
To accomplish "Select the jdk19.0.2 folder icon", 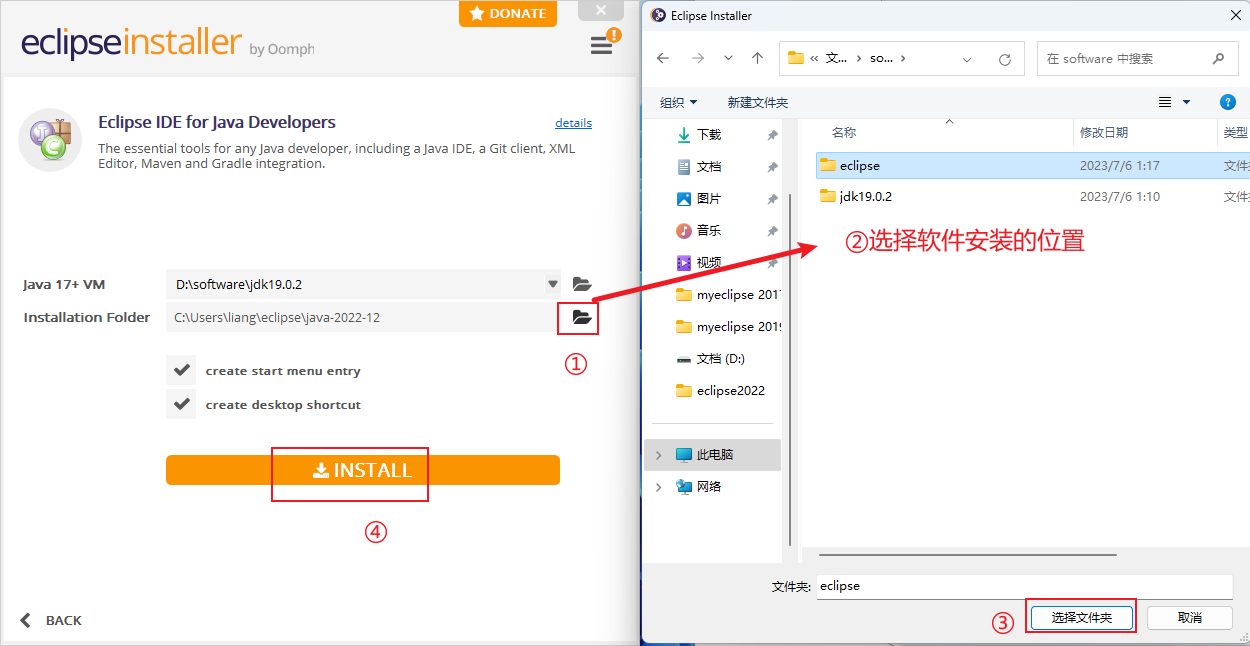I will pyautogui.click(x=827, y=196).
